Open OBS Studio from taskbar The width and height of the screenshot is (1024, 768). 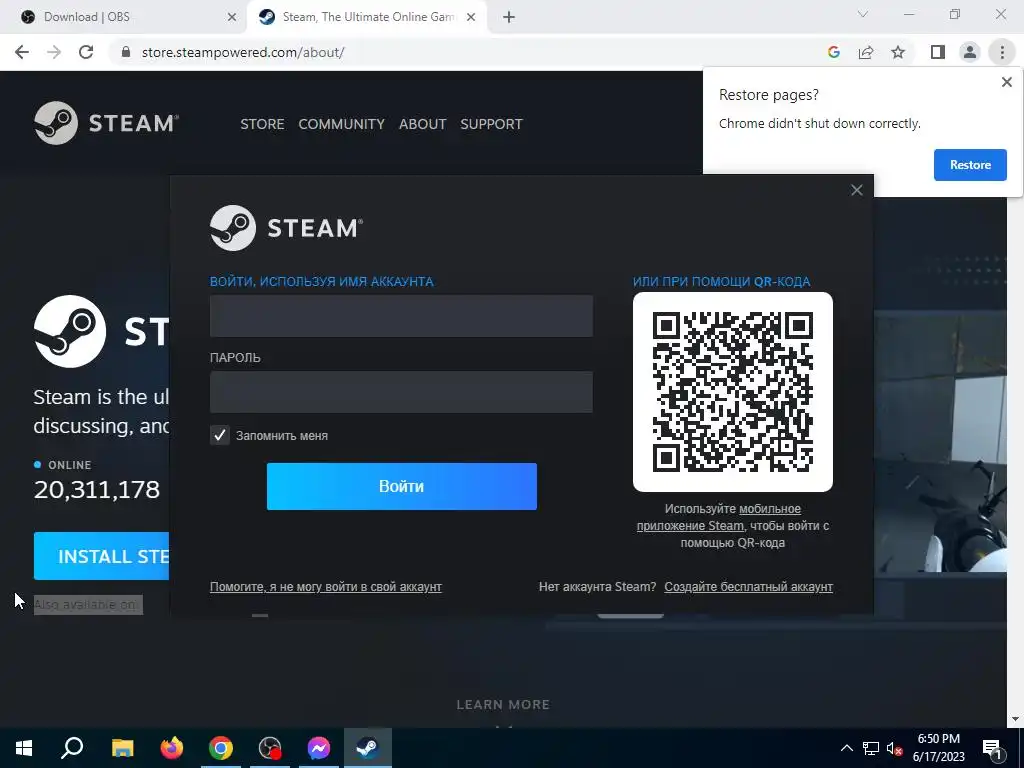(270, 748)
